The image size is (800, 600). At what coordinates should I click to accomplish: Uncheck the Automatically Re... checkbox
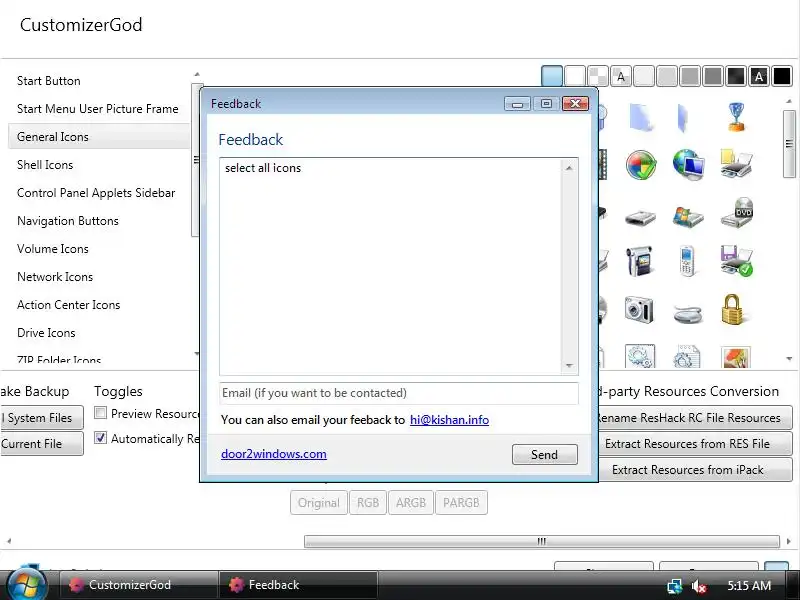point(101,438)
